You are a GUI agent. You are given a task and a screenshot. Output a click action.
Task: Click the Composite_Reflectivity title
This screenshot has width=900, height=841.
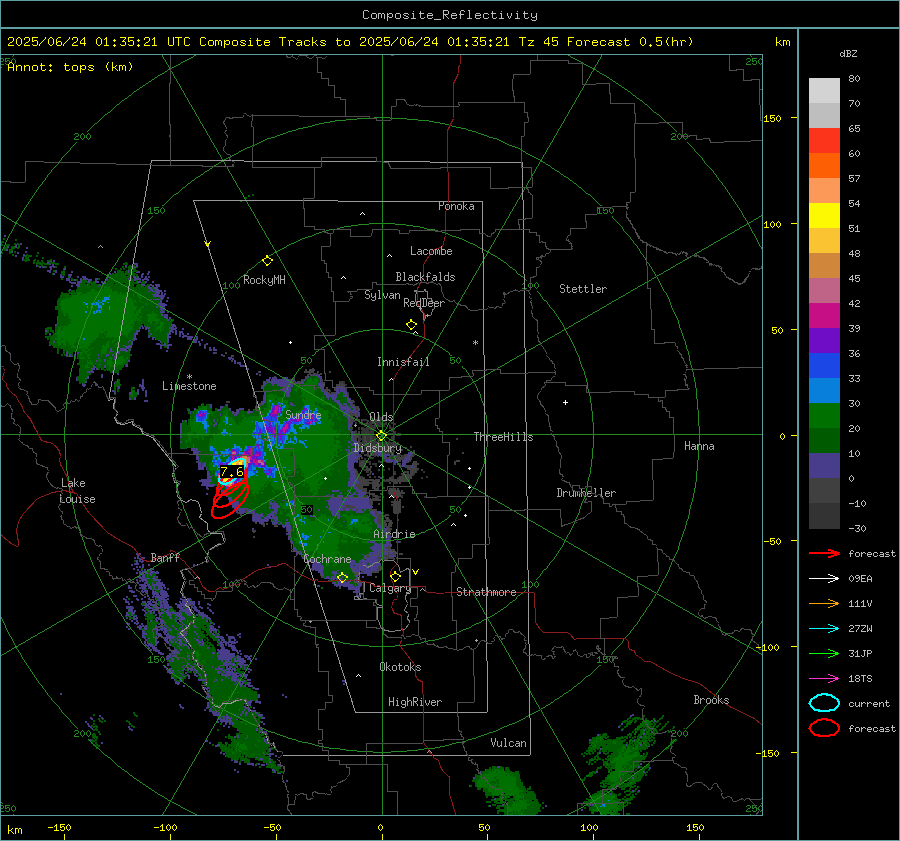450,15
